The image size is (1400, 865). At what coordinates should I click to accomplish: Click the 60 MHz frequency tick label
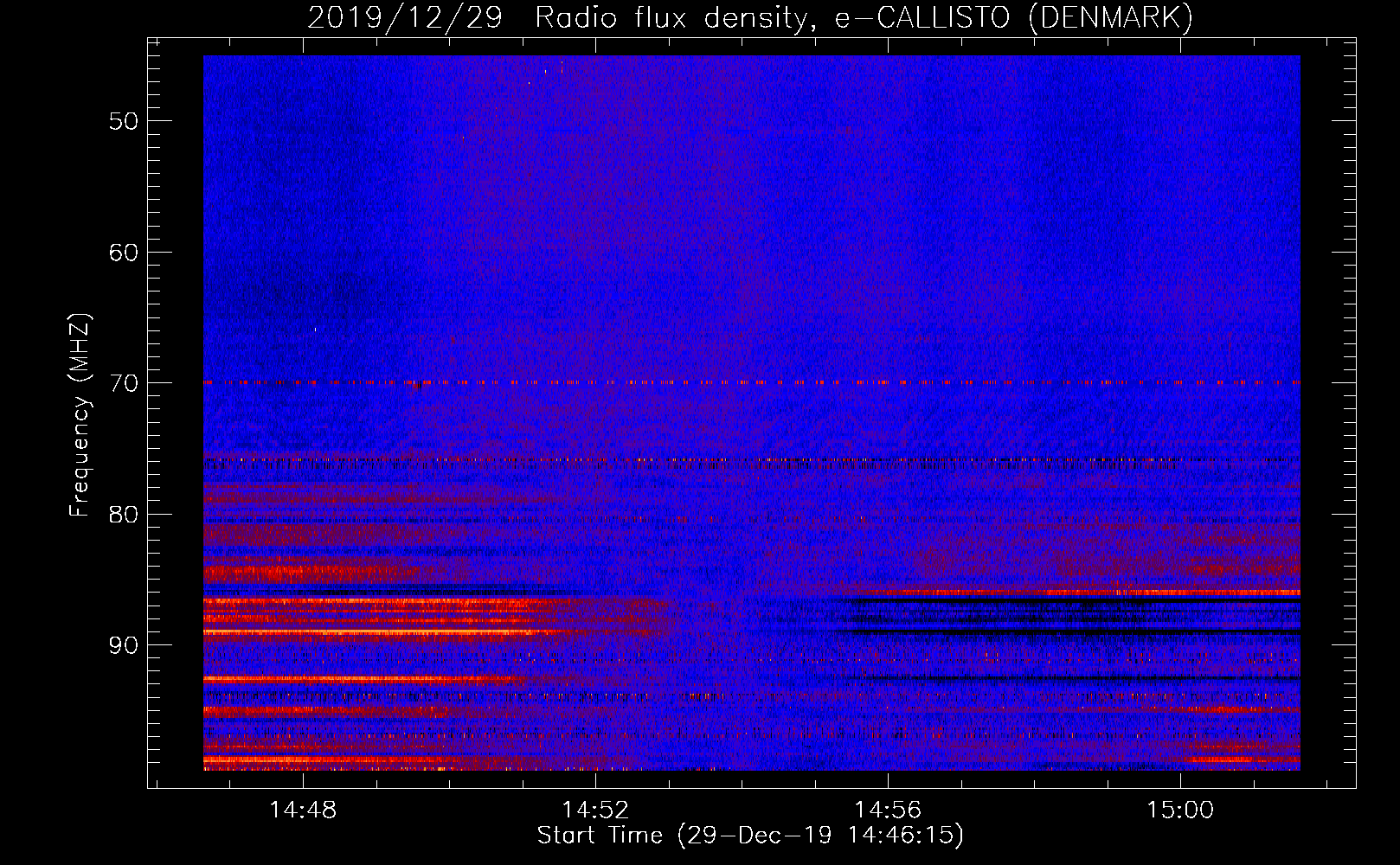point(124,253)
